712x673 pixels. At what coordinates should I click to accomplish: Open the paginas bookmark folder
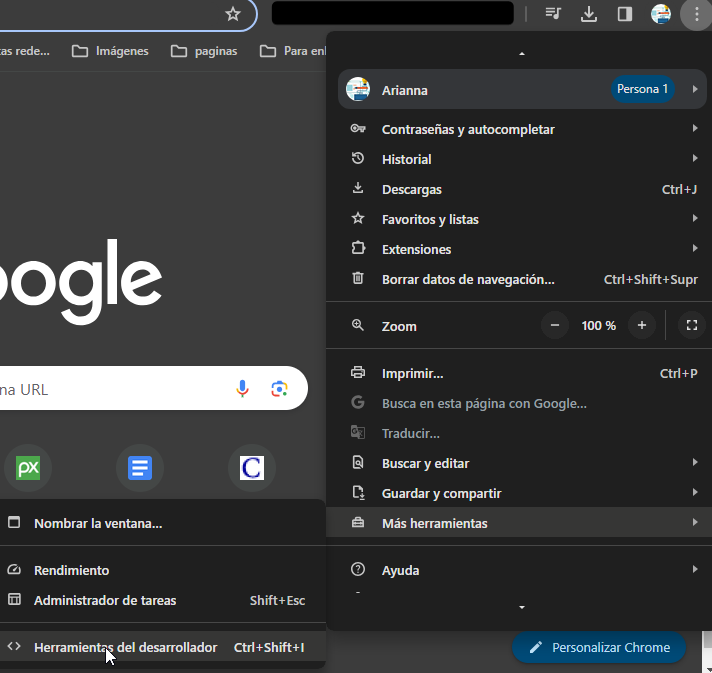tap(204, 51)
